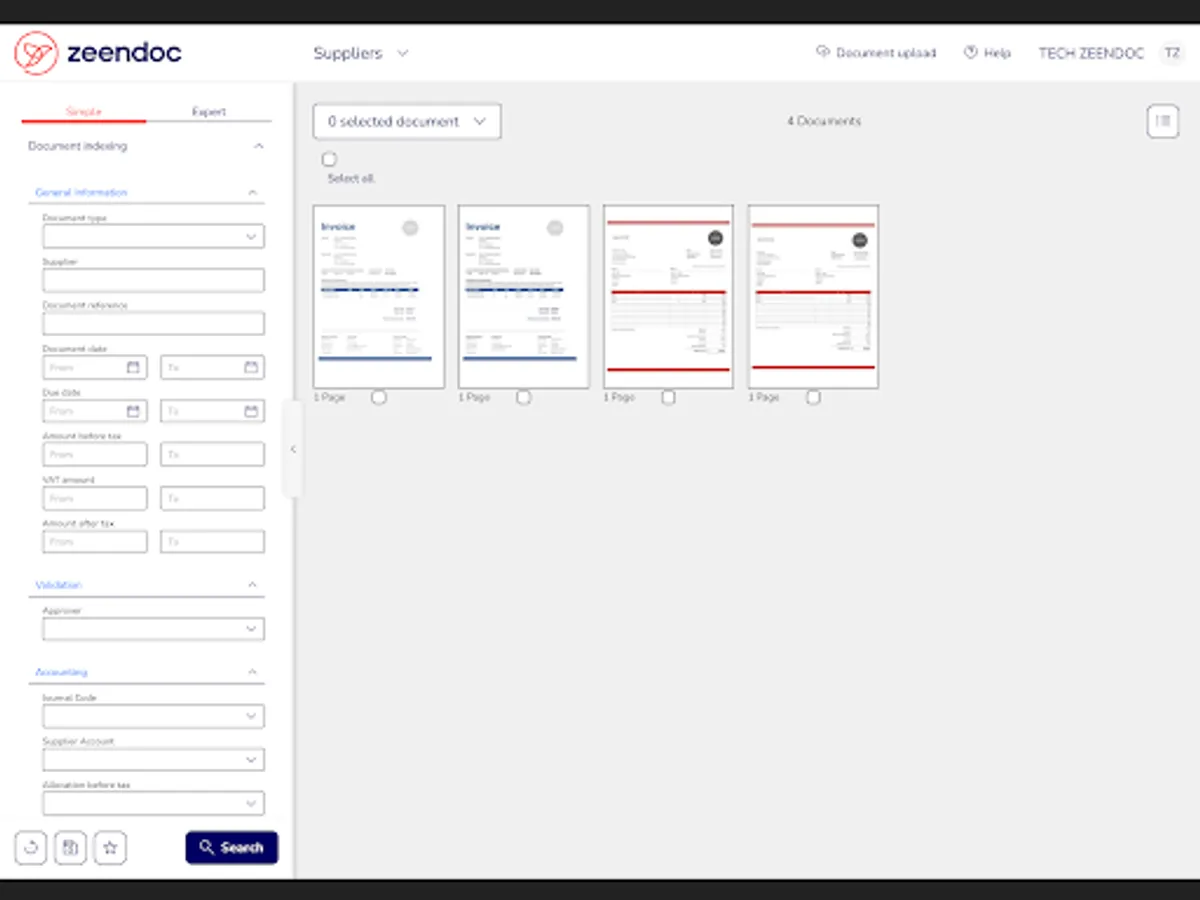Open the Zeendoc home via logo icon
Screen dimensions: 1200x900
[x=37, y=53]
